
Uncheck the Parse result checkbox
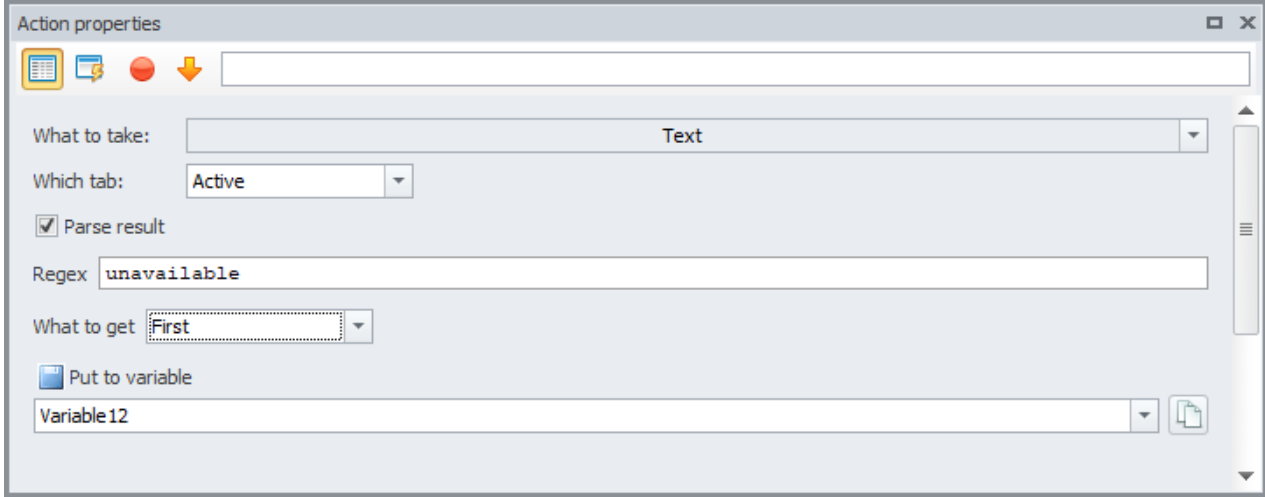(46, 227)
